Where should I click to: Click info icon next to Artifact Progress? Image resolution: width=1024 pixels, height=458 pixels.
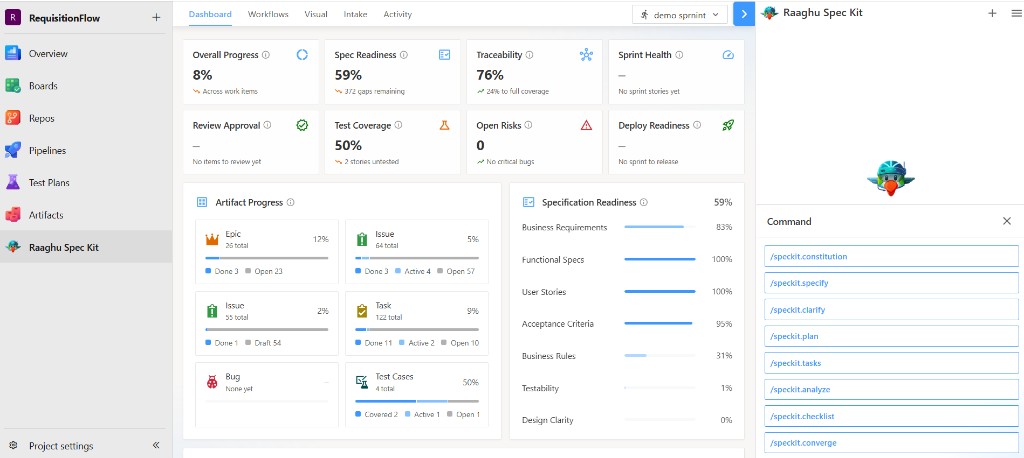pos(291,203)
